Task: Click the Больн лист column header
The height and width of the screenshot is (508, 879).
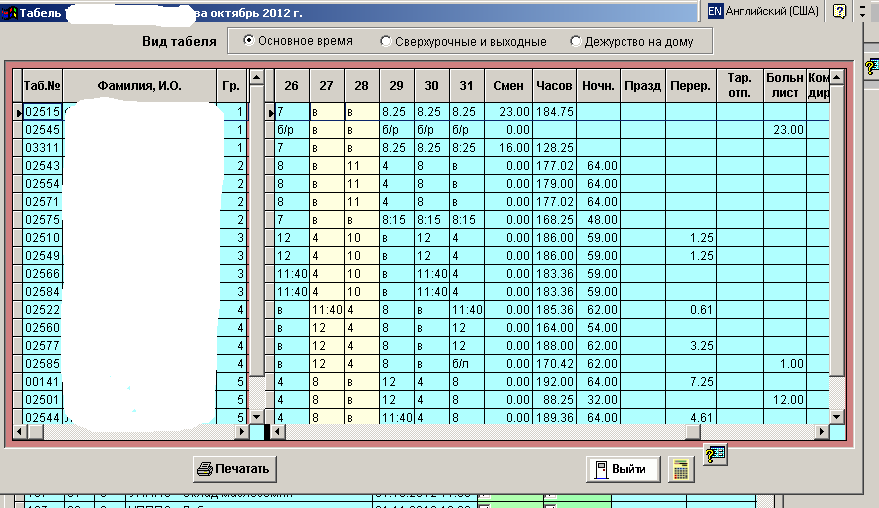Action: pyautogui.click(x=784, y=85)
